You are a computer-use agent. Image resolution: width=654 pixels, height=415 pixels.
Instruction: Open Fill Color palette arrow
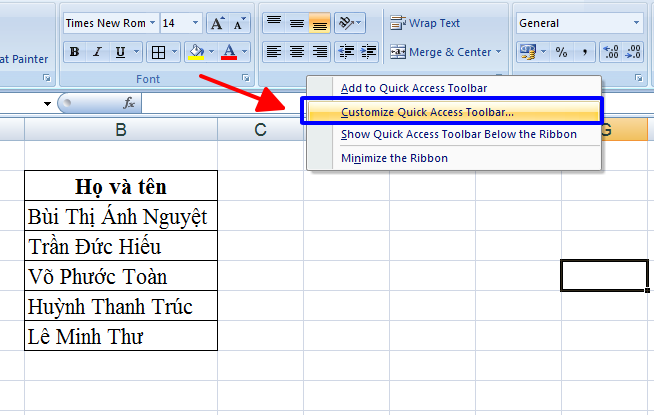click(x=211, y=52)
